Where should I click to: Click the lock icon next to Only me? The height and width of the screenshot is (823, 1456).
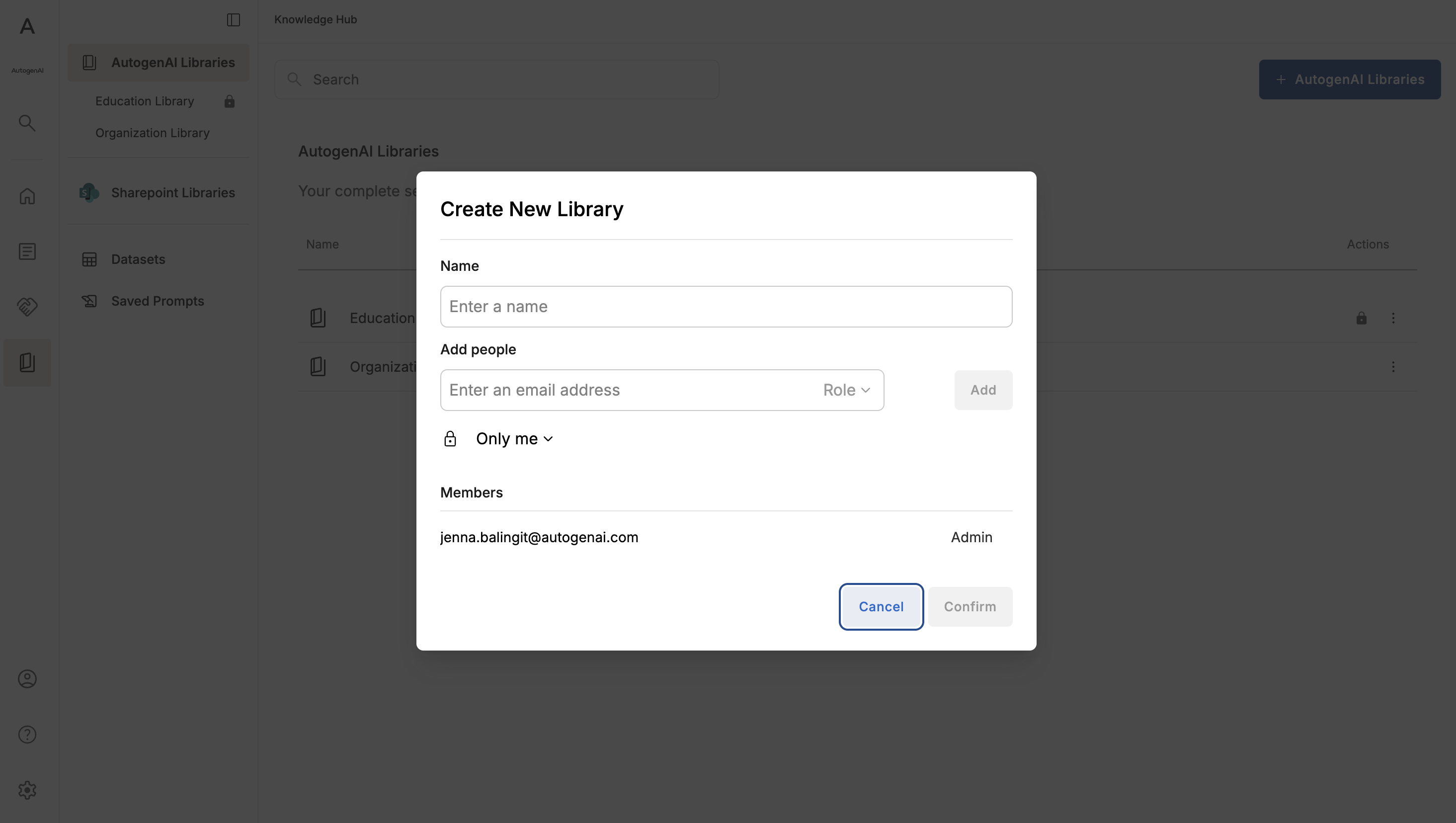pyautogui.click(x=450, y=439)
